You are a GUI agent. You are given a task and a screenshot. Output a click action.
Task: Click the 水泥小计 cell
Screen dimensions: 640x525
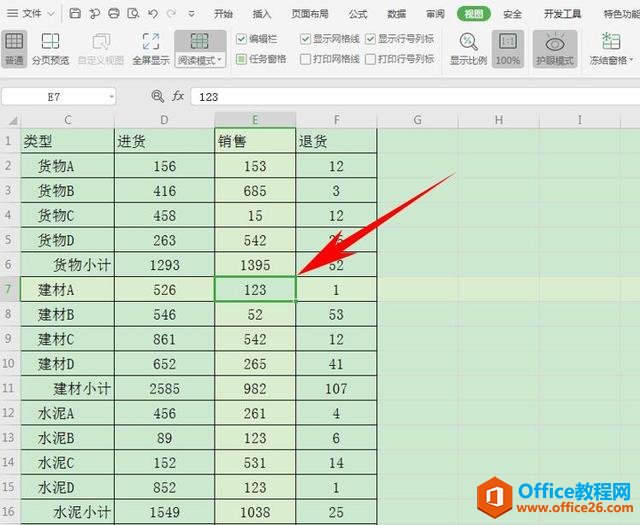[67, 512]
